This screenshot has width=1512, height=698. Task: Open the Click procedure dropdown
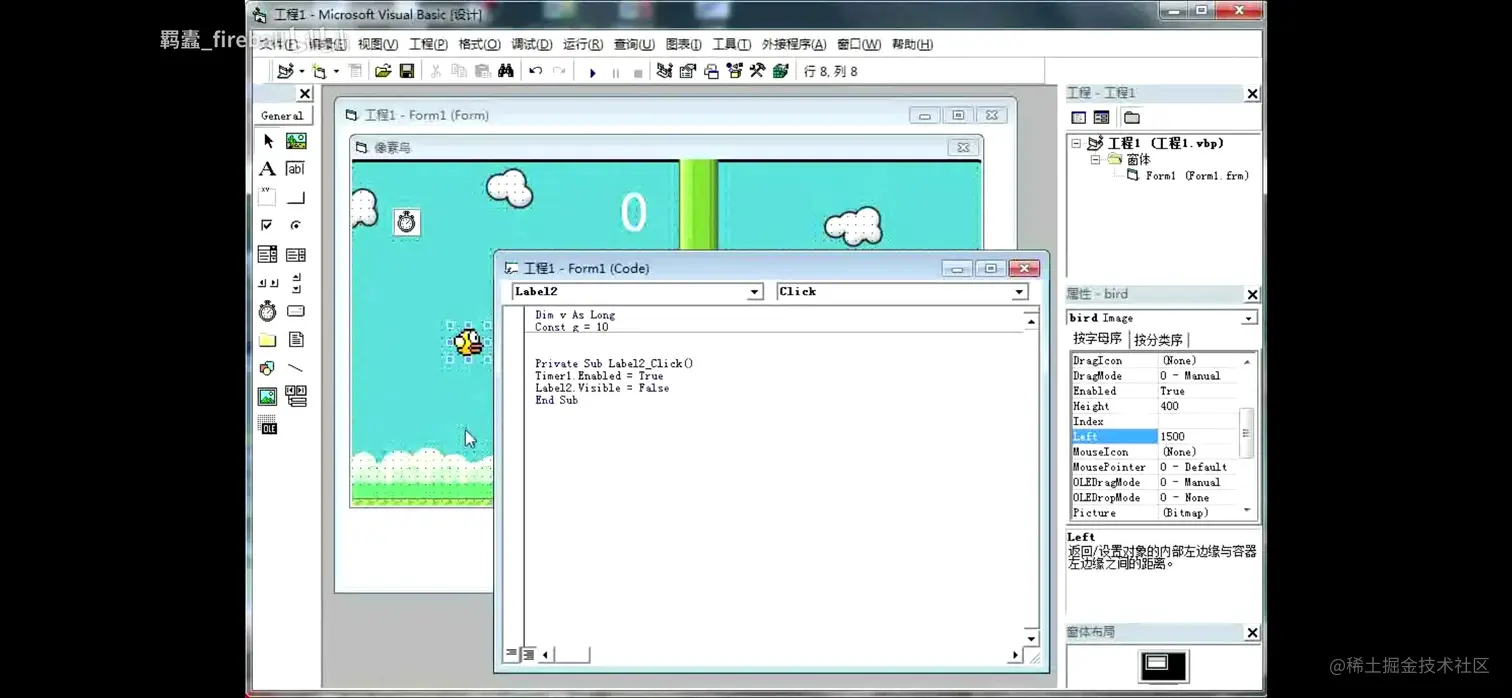(x=1019, y=292)
